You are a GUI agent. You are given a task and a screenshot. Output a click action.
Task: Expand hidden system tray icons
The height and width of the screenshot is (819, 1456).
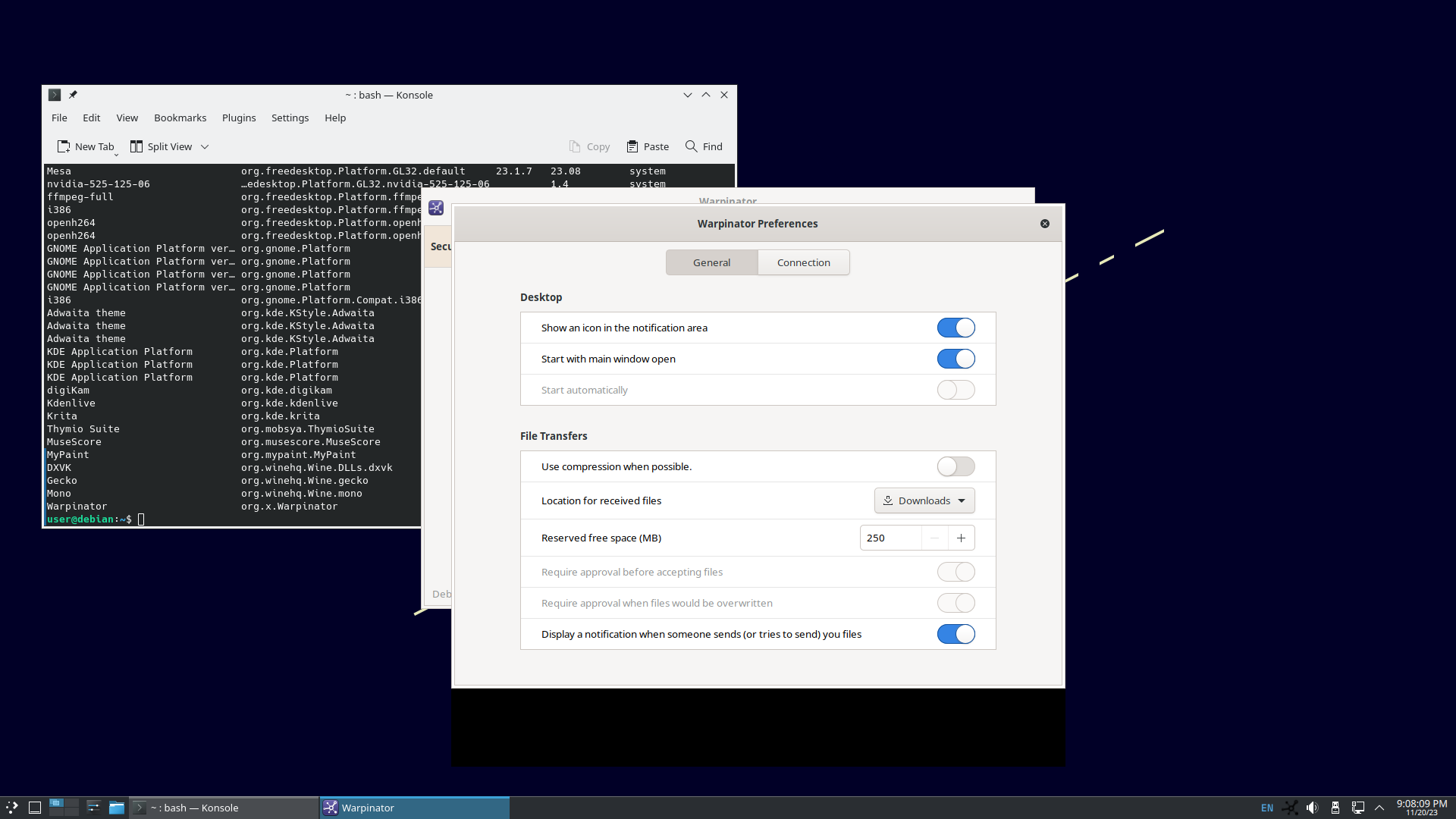1379,808
